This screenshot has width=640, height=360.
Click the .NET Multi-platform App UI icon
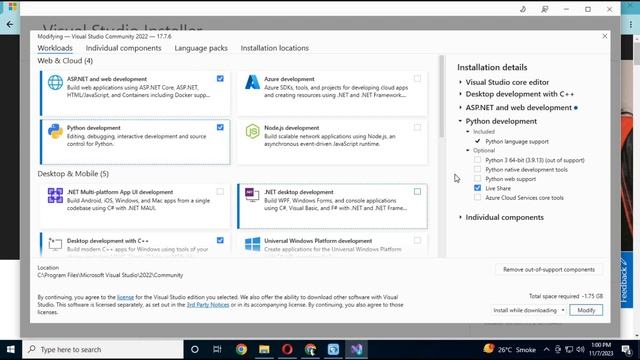tap(55, 196)
